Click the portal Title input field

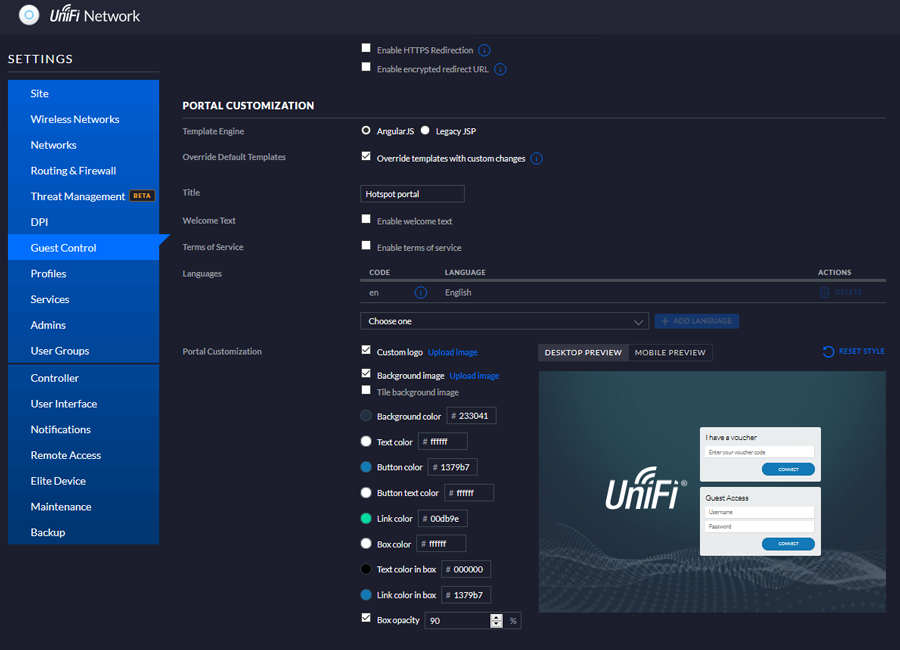click(x=412, y=194)
